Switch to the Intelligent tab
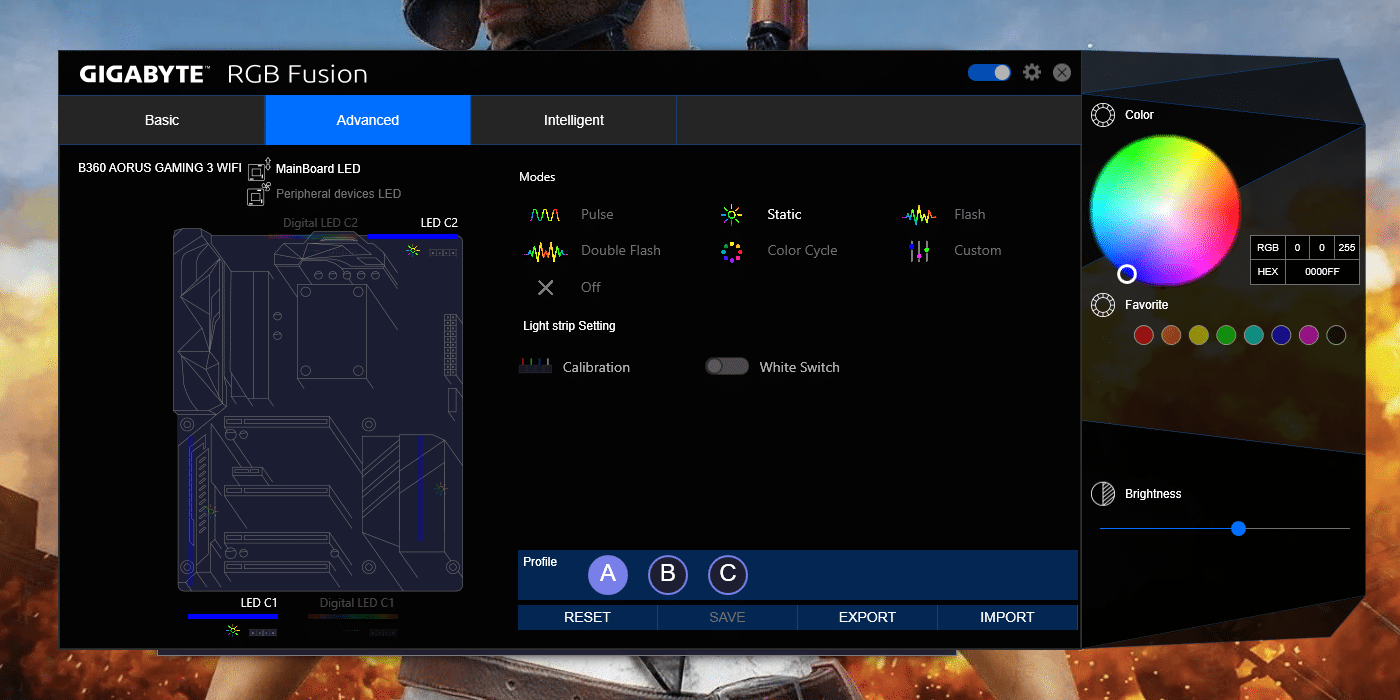The height and width of the screenshot is (700, 1400). 574,120
